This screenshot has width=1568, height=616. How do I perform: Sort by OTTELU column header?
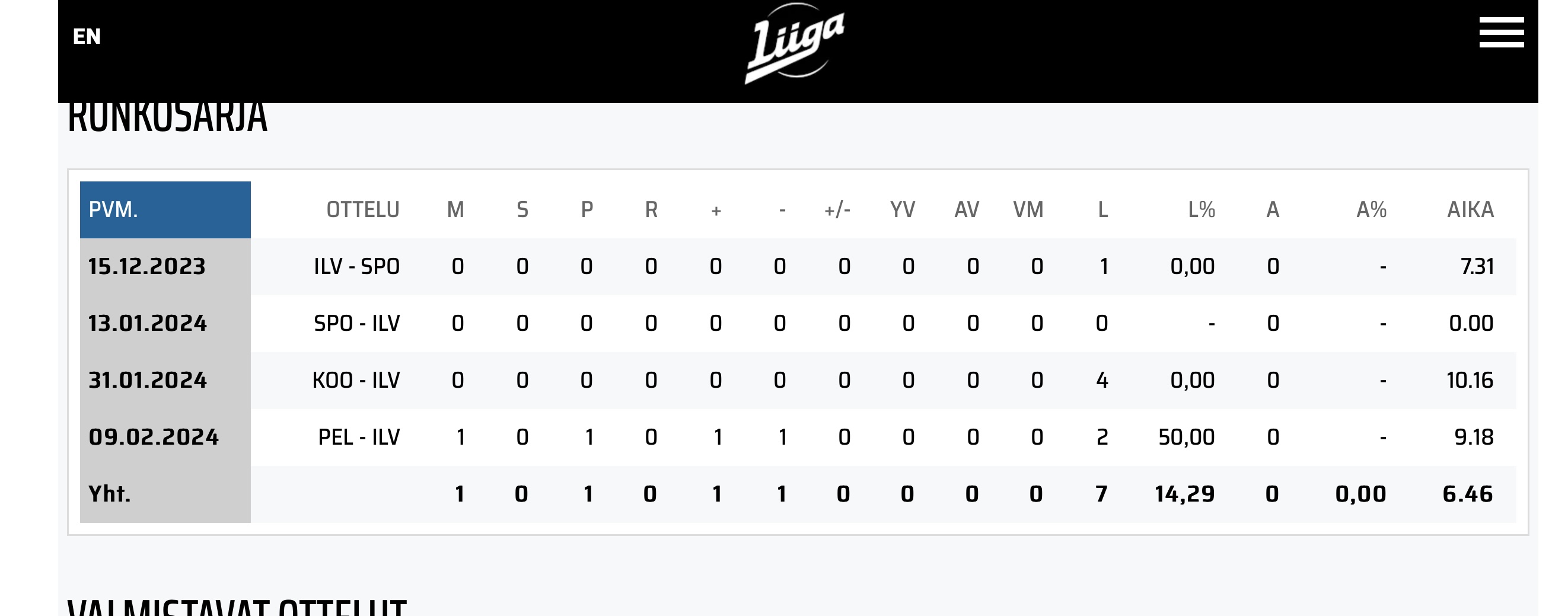tap(363, 209)
